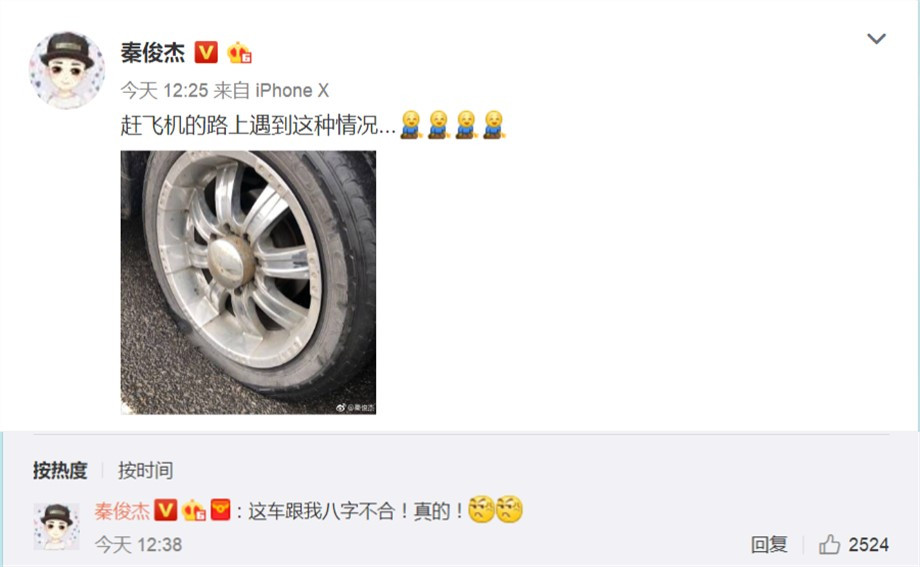Click the crown membership badge in post header
The height and width of the screenshot is (567, 920).
[x=239, y=53]
